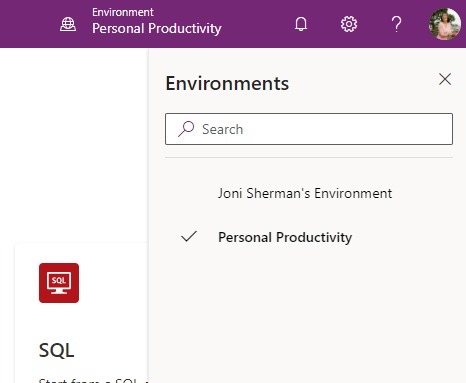
Task: Open the help question mark
Action: 396,24
